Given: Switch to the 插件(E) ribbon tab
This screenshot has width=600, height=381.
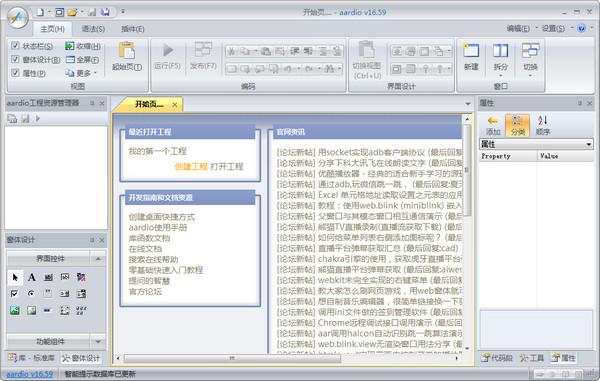Looking at the screenshot, I should 133,29.
